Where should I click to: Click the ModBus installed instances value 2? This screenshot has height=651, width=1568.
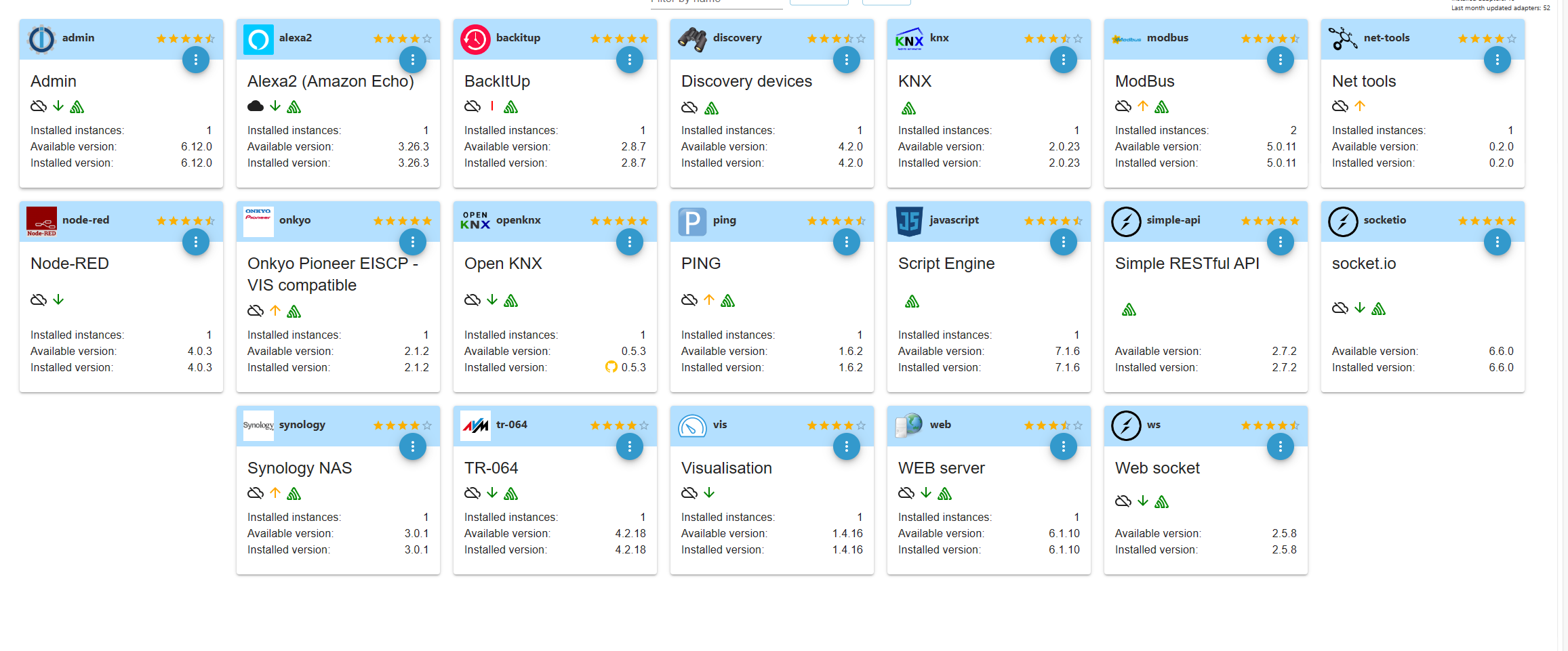pyautogui.click(x=1293, y=130)
